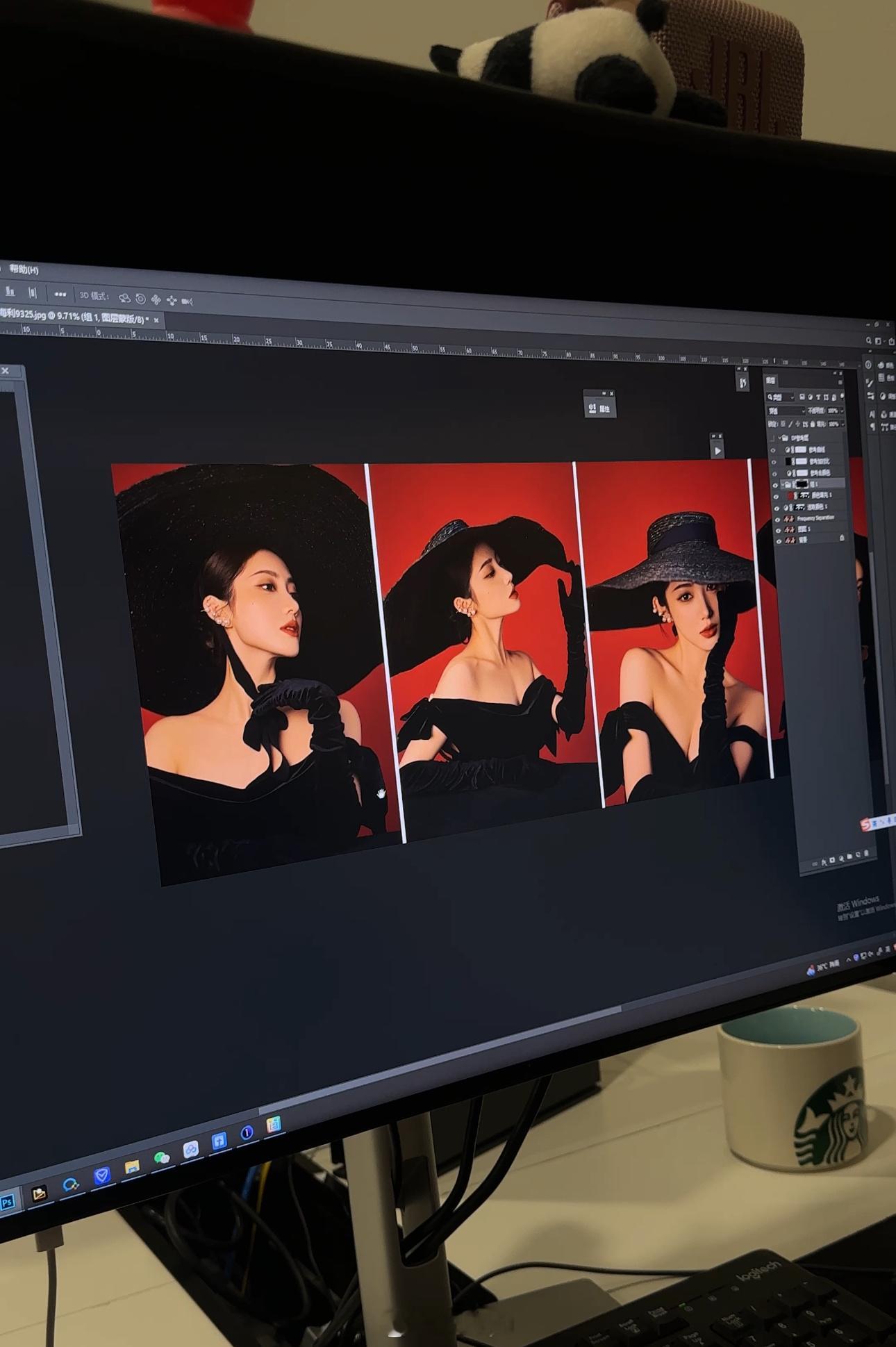Open the Paragraph panel icon in right dock
This screenshot has width=896, height=1347.
(x=873, y=427)
